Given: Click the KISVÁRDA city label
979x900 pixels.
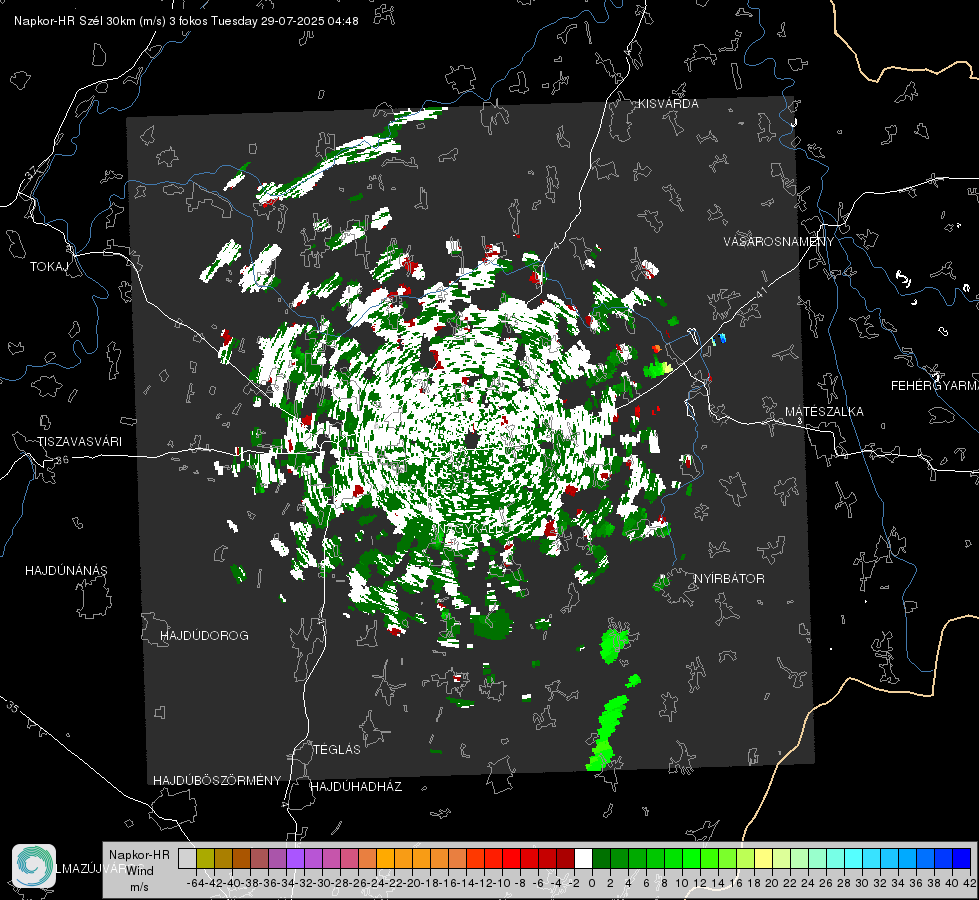Looking at the screenshot, I should click(668, 104).
